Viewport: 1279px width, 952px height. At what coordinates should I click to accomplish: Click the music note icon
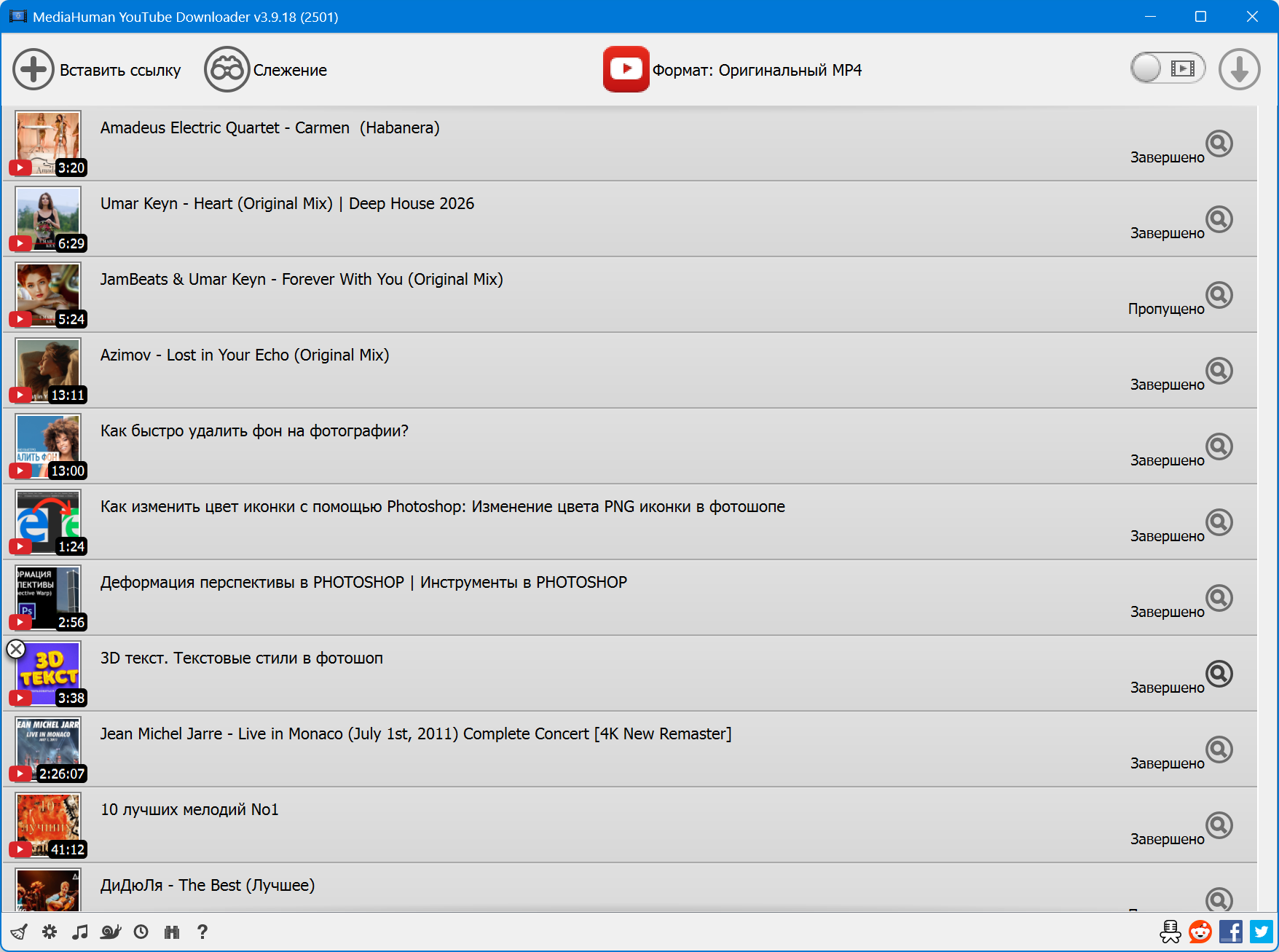coord(80,932)
